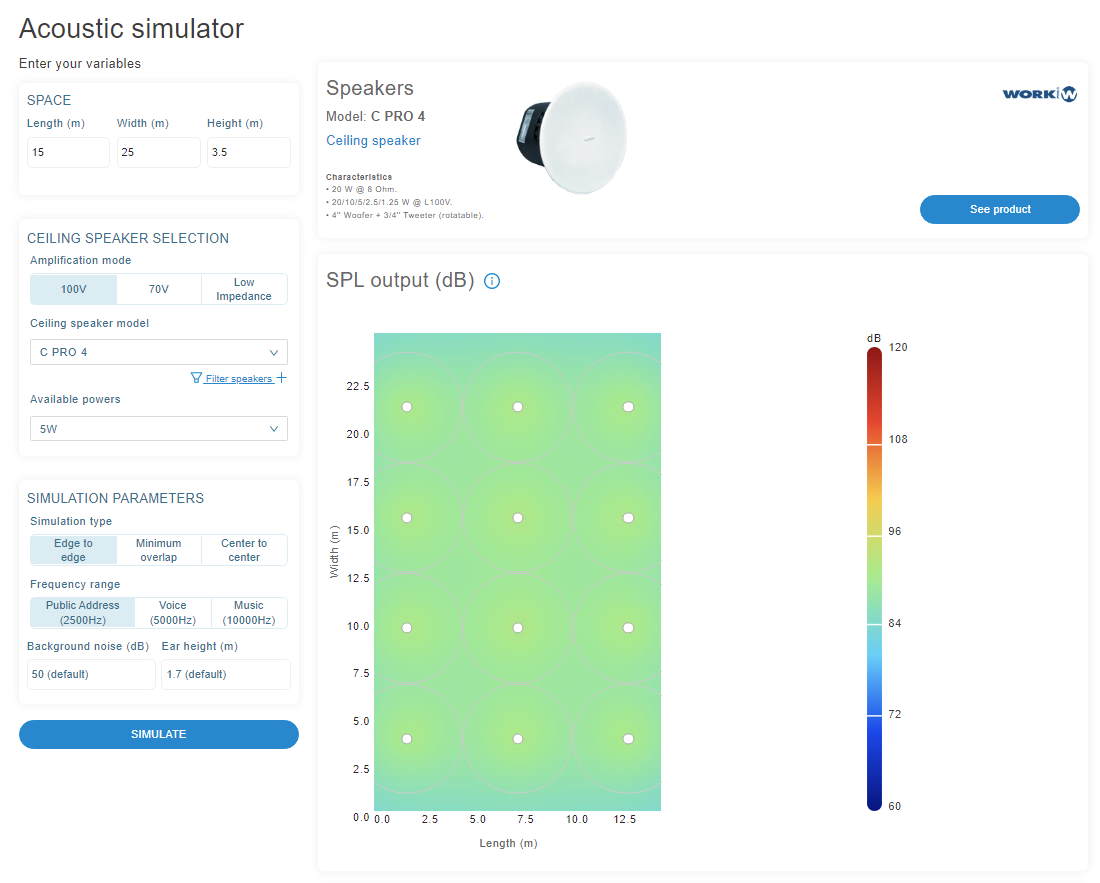Open the Ceiling speaker model dropdown
Viewport: 1100px width, 883px height.
pyautogui.click(x=159, y=352)
